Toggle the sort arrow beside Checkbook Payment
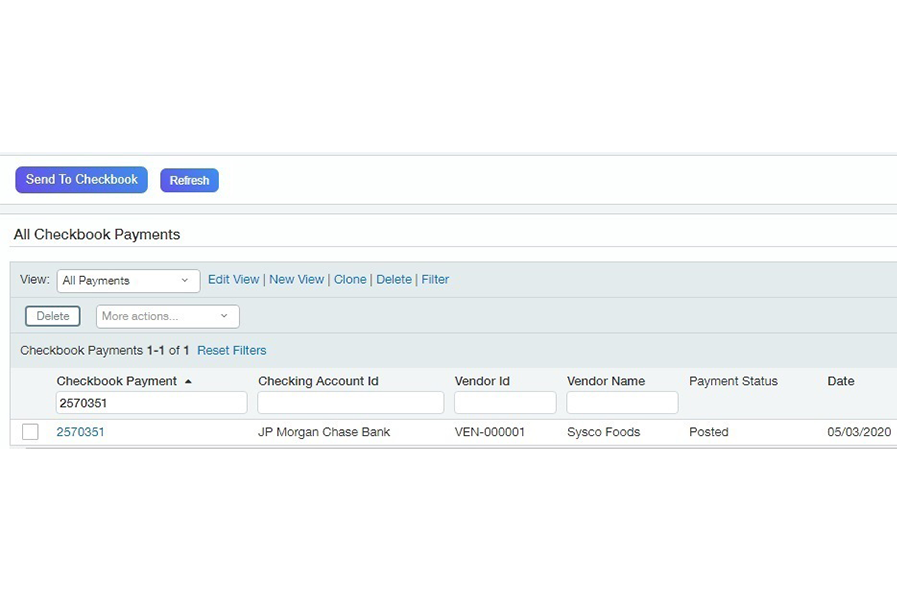This screenshot has width=900, height=600. coord(188,382)
